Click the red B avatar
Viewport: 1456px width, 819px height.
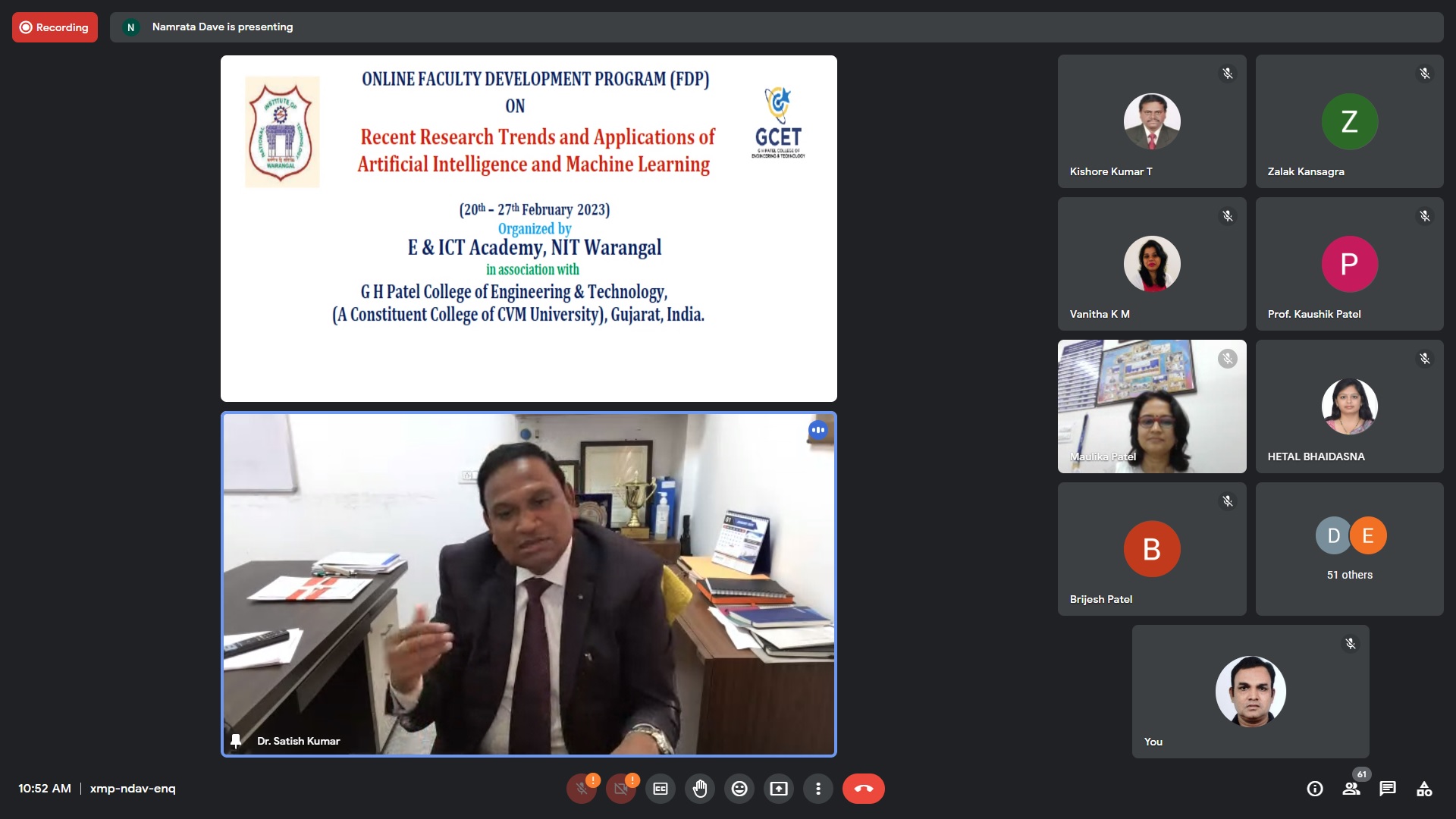coord(1152,549)
